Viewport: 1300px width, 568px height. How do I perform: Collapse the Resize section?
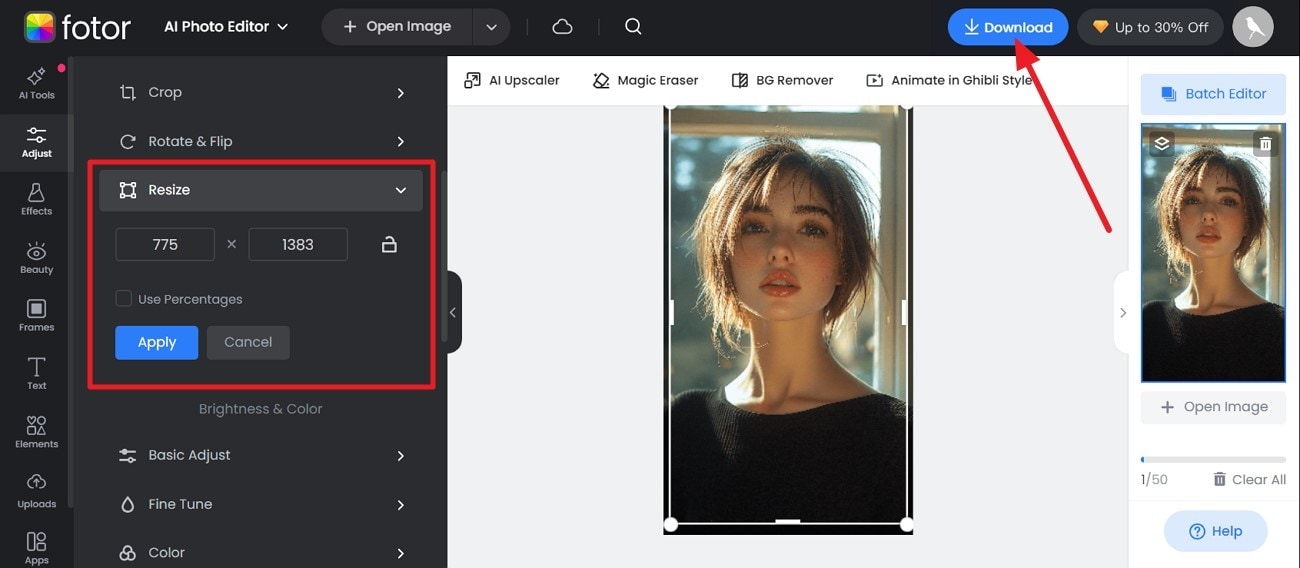click(x=261, y=190)
